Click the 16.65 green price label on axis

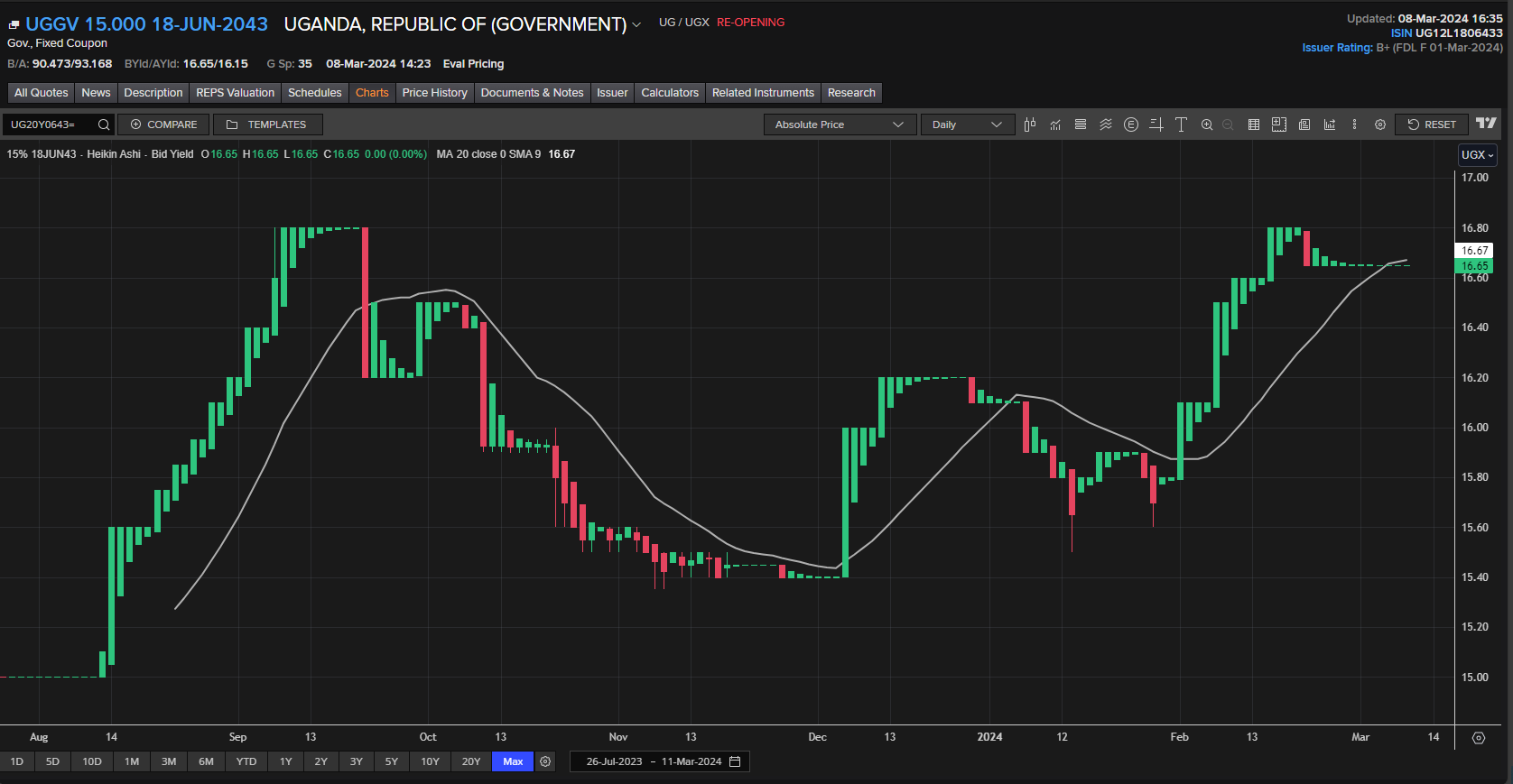pyautogui.click(x=1474, y=266)
